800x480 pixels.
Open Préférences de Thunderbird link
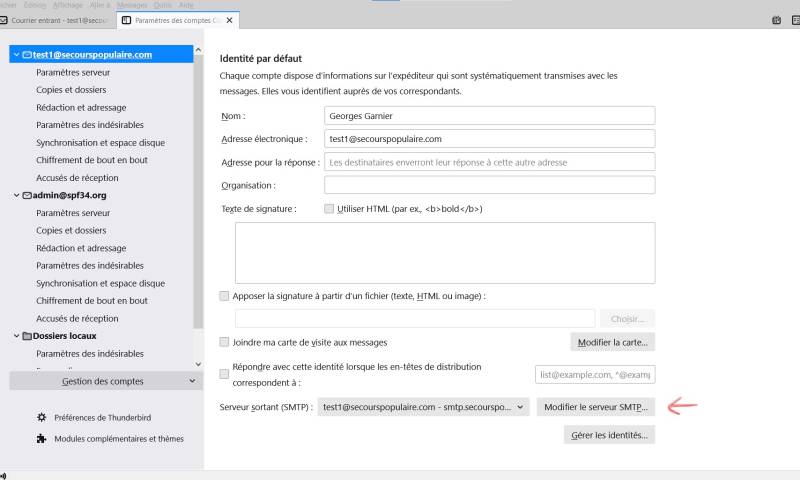(103, 417)
